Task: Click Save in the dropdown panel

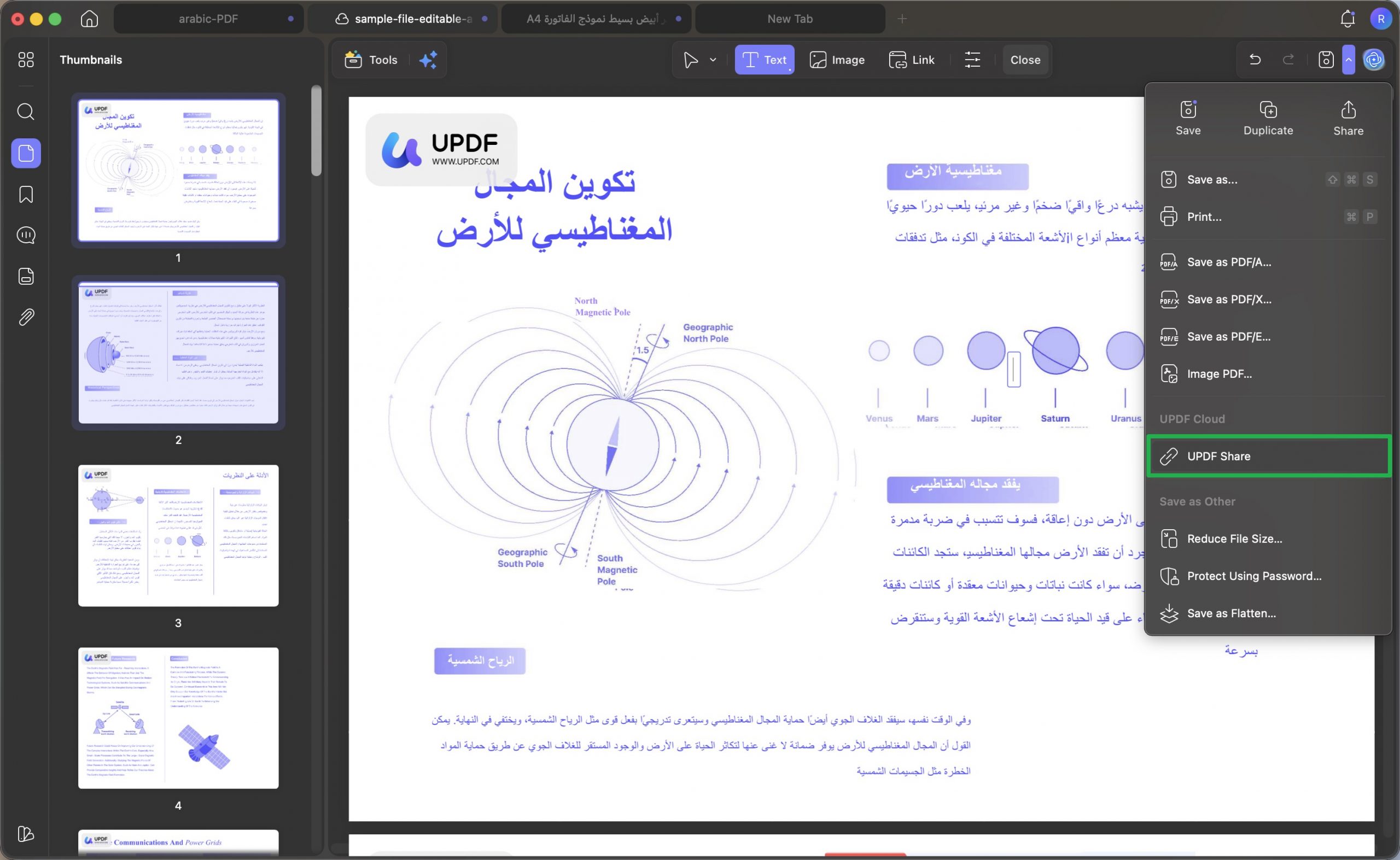Action: (x=1188, y=118)
